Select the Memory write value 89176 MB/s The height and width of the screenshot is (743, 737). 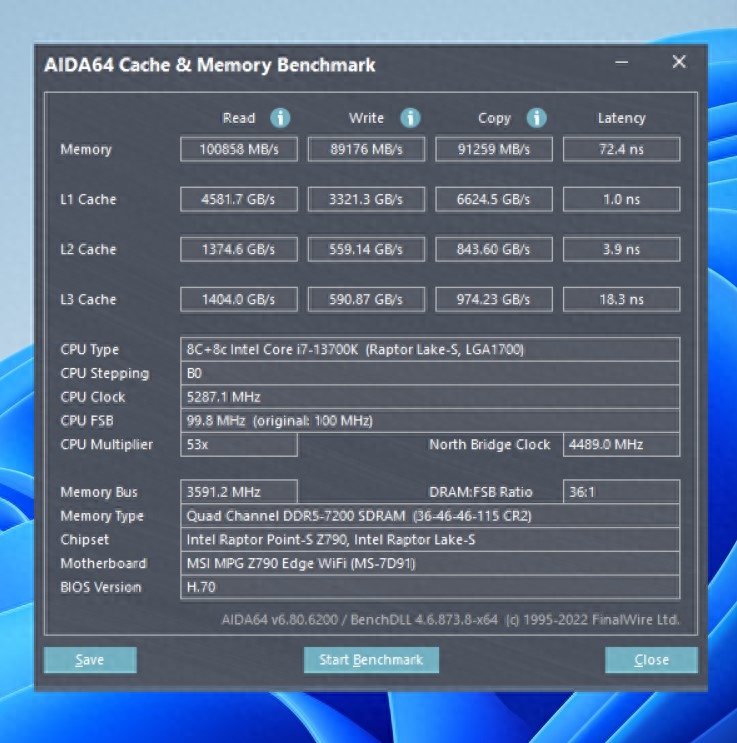tap(366, 149)
